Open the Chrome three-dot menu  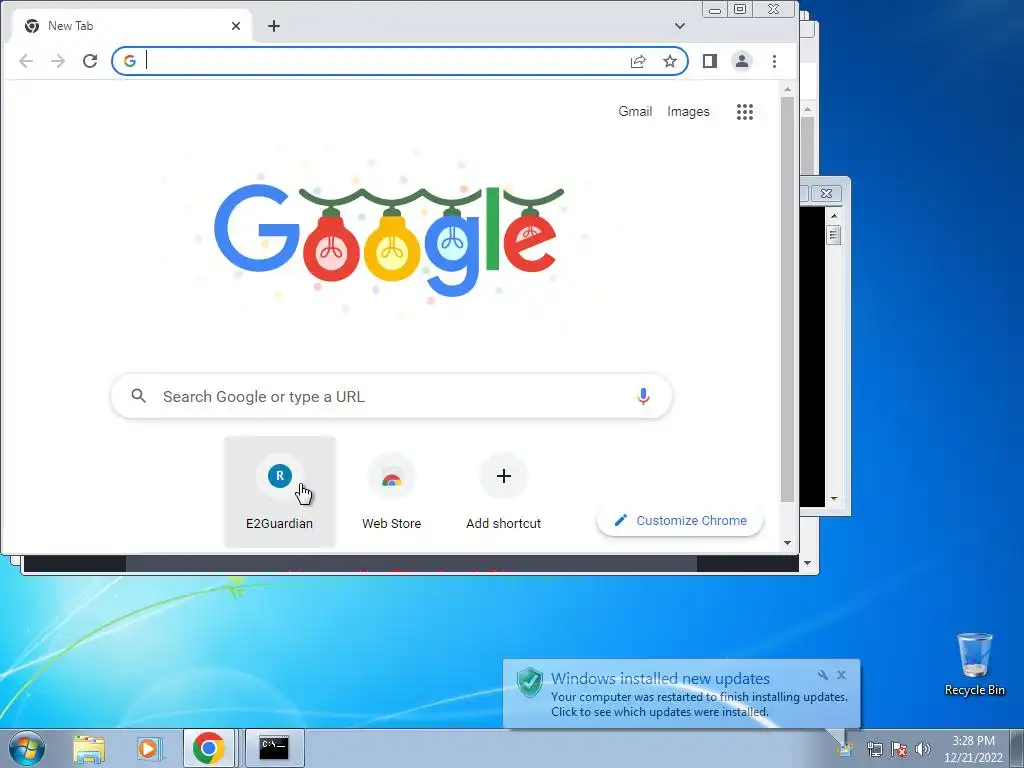coord(775,61)
